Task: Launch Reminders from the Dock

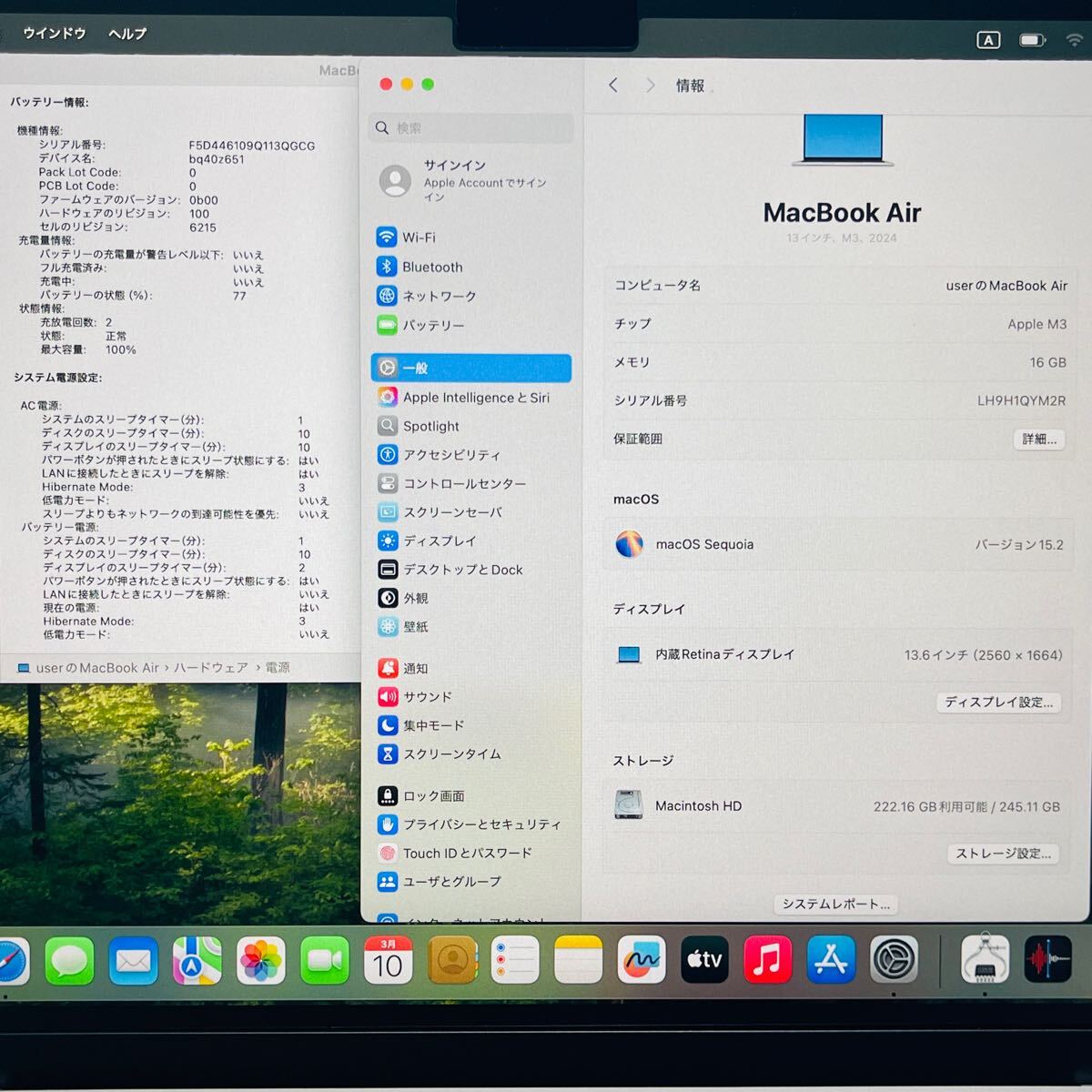Action: [515, 960]
